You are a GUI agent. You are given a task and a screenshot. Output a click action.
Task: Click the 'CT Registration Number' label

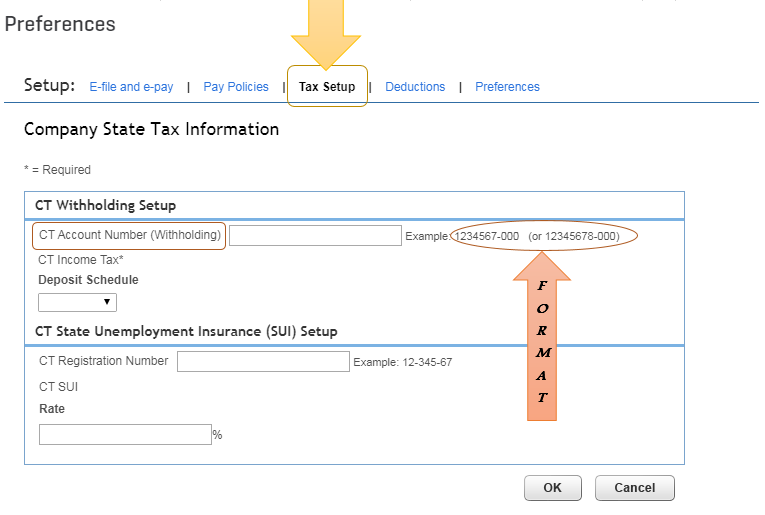(x=103, y=361)
